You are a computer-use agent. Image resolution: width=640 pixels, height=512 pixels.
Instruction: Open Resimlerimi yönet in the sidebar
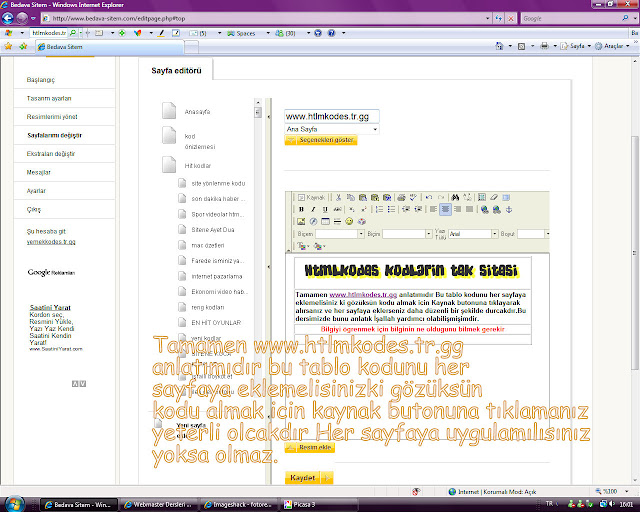pyautogui.click(x=52, y=117)
